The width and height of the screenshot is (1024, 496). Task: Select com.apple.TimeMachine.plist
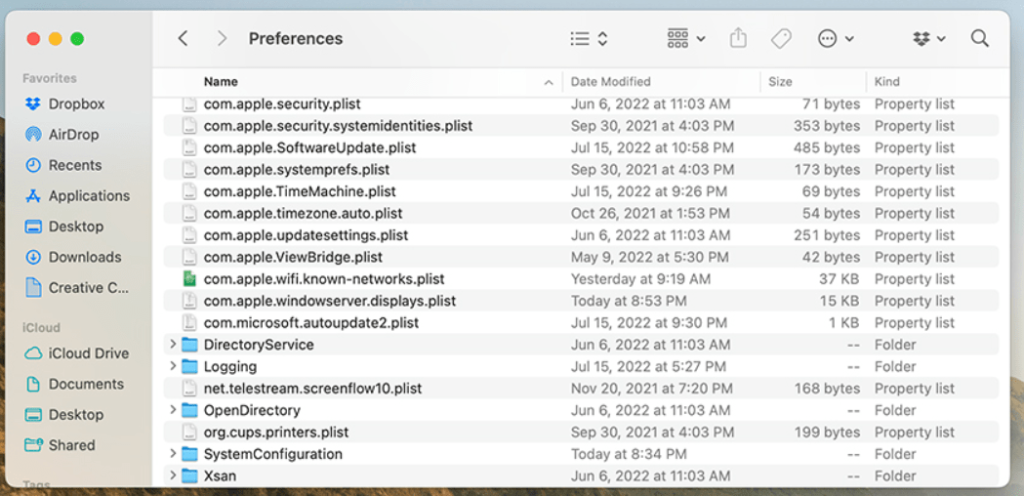(x=300, y=192)
